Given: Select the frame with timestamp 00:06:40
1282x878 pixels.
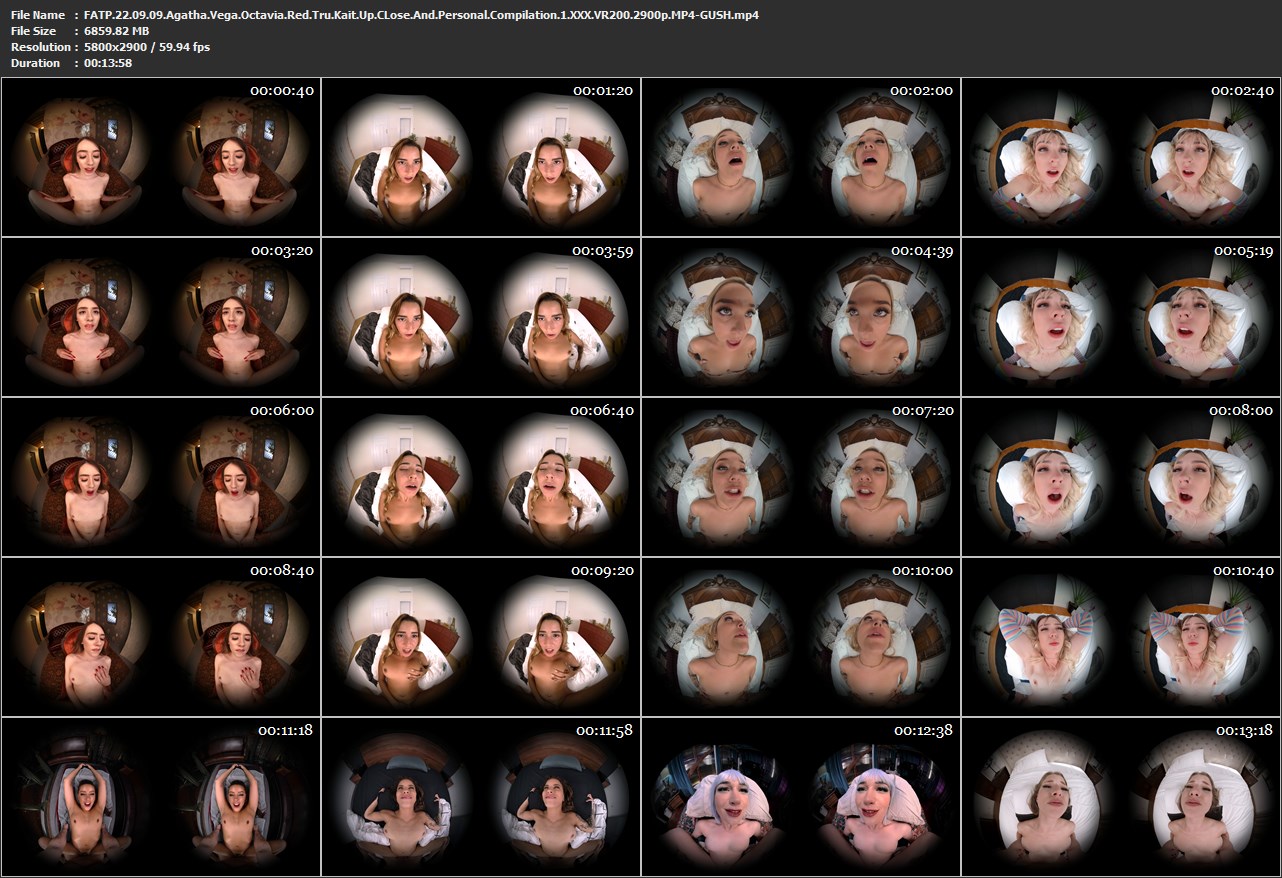Looking at the screenshot, I should 480,477.
